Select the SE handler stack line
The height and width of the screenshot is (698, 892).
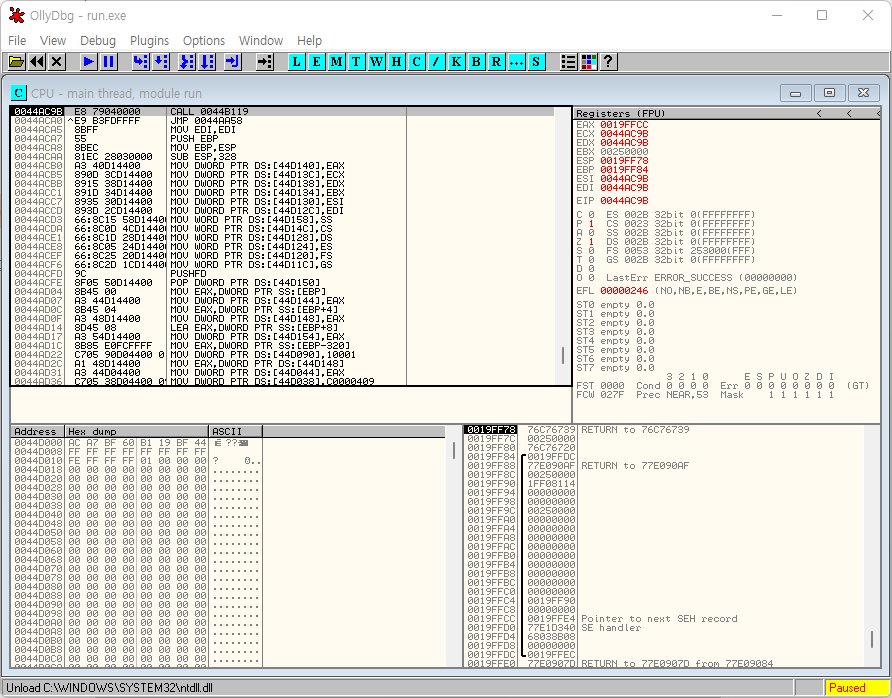pos(663,627)
